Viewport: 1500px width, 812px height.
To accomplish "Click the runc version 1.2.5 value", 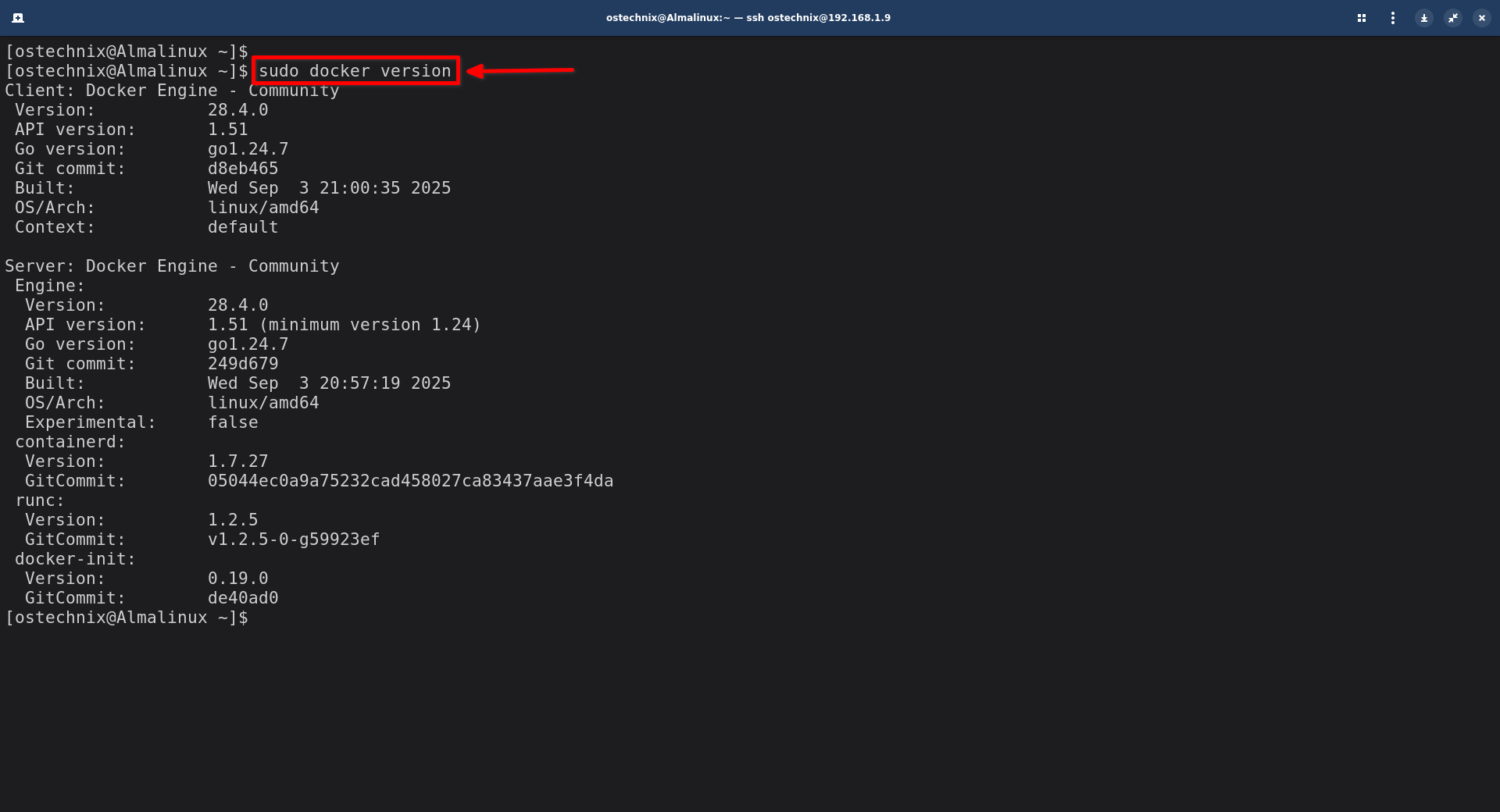I will (x=232, y=520).
